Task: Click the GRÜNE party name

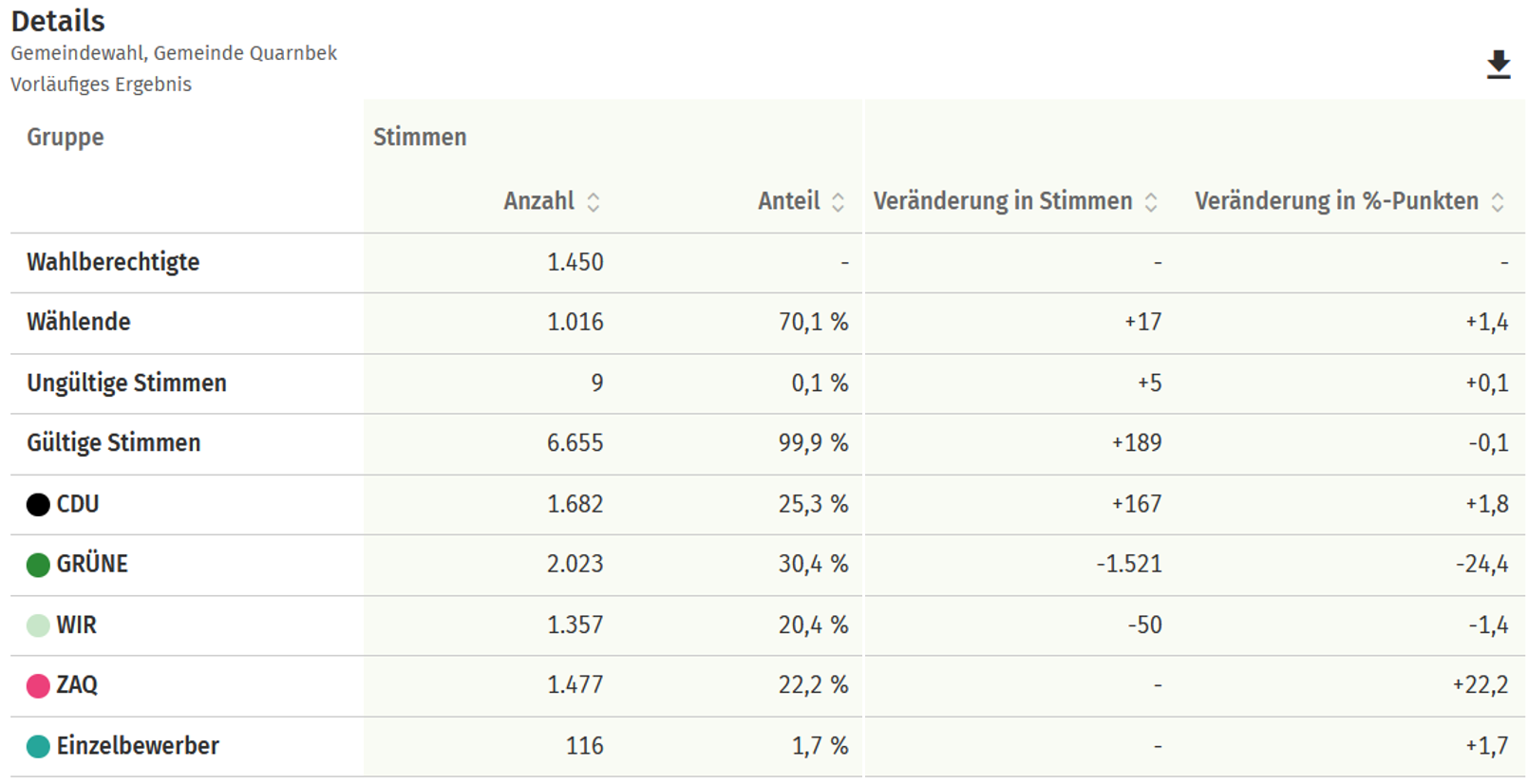Action: 92,564
